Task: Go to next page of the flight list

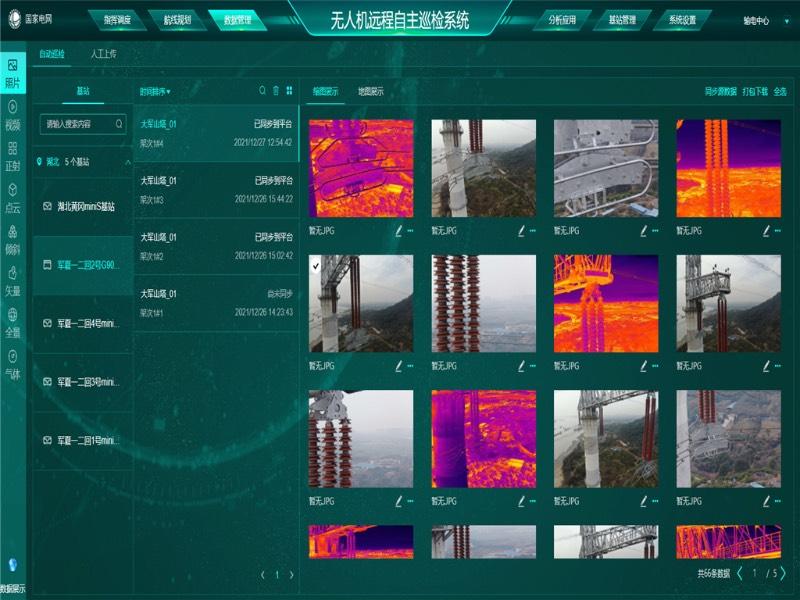Action: pyautogui.click(x=291, y=575)
